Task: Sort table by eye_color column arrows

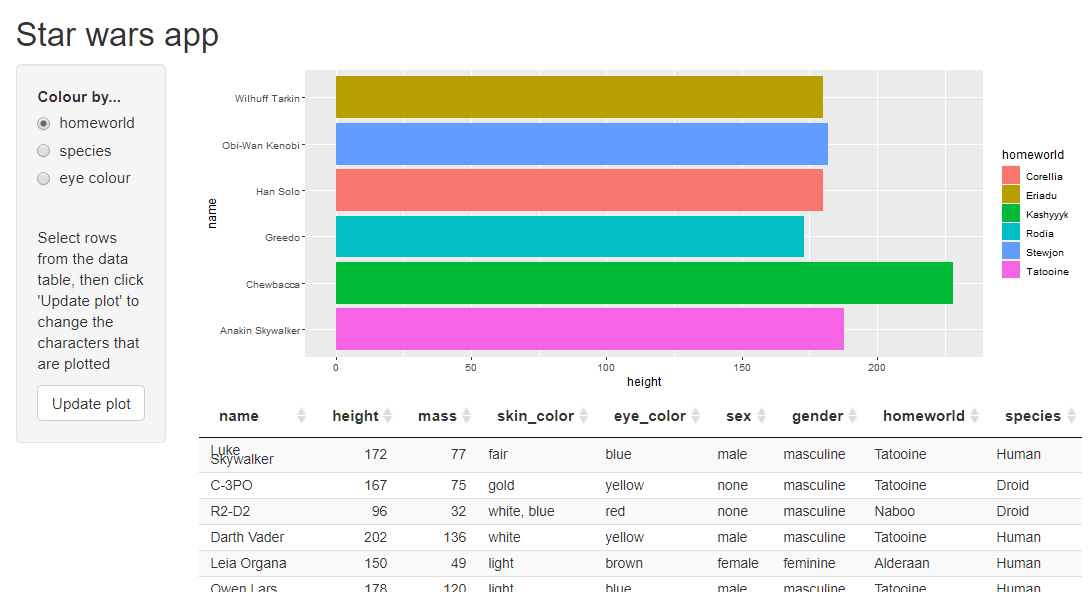Action: tap(695, 416)
